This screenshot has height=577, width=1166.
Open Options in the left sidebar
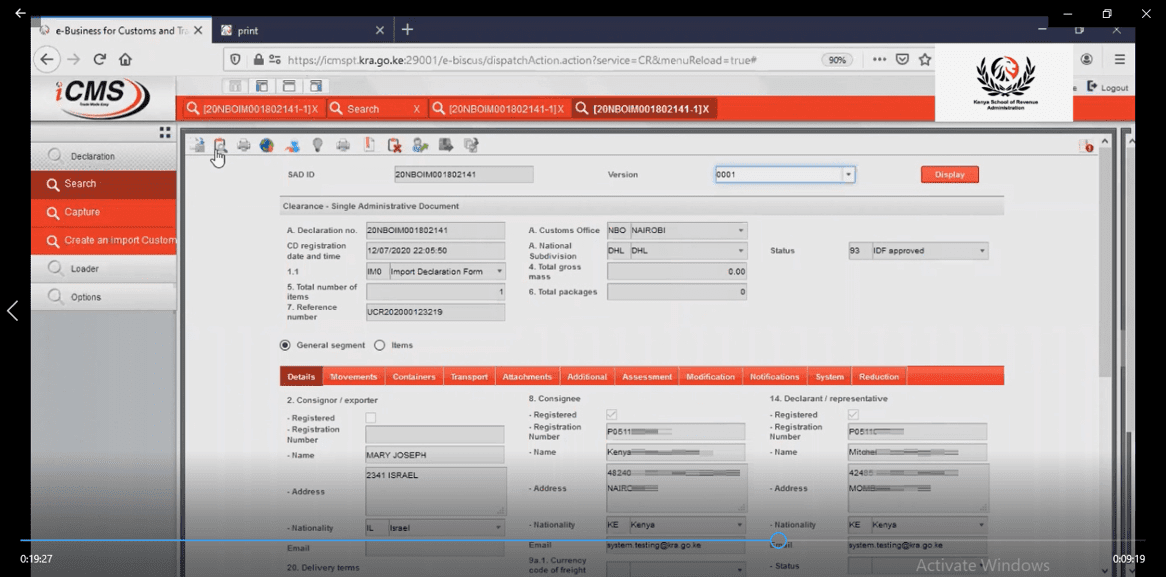[x=103, y=297]
